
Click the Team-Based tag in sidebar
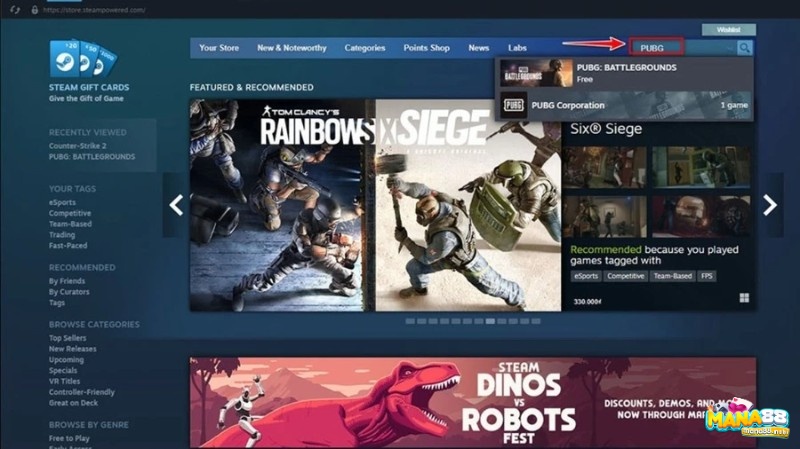[70, 224]
